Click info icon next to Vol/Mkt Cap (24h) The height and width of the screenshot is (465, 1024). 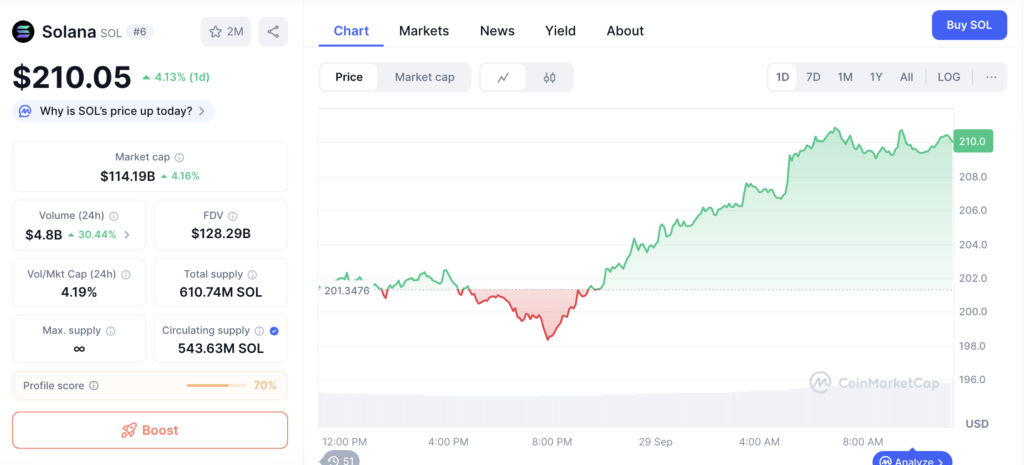(126, 275)
